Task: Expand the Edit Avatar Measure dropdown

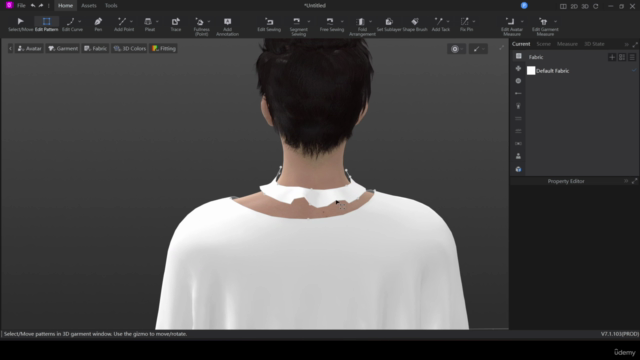Action: coord(522,21)
